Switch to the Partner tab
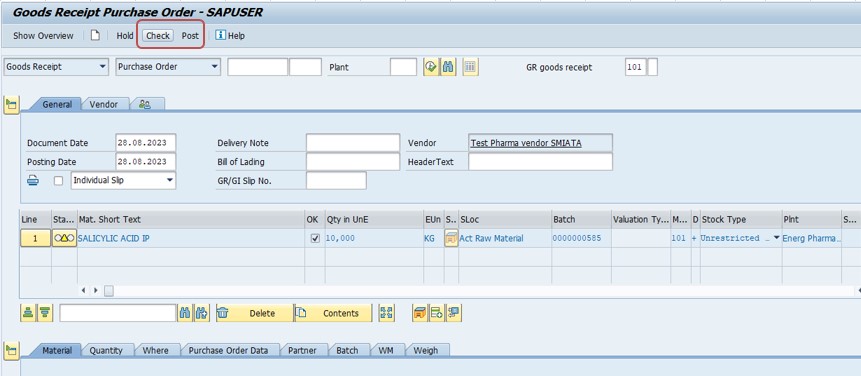Screen dimensions: 861x376 (303, 350)
